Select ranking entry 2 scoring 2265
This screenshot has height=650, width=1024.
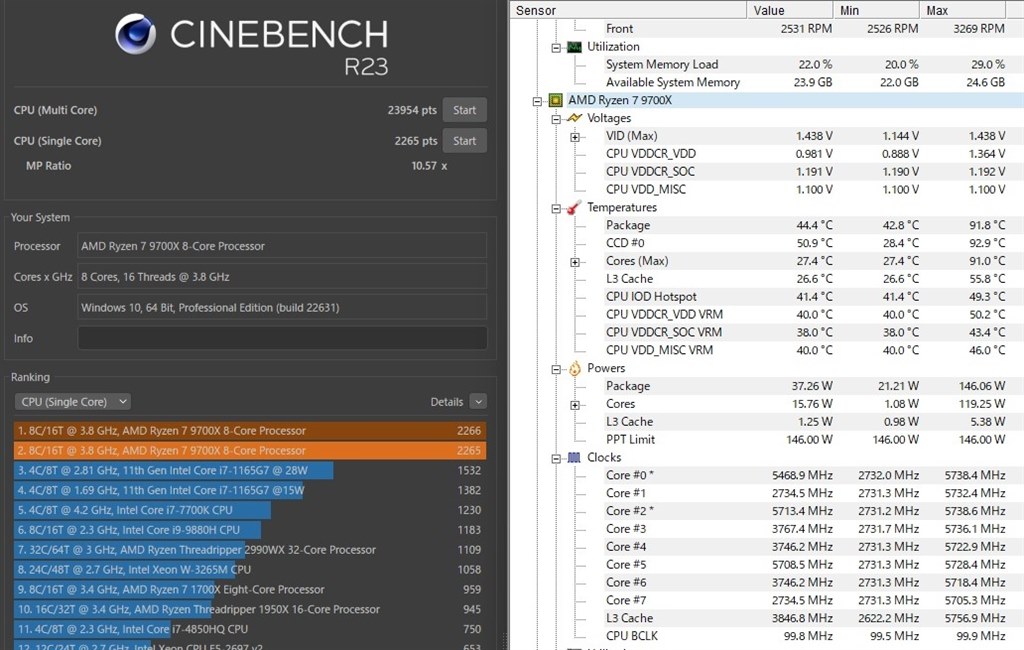click(250, 450)
